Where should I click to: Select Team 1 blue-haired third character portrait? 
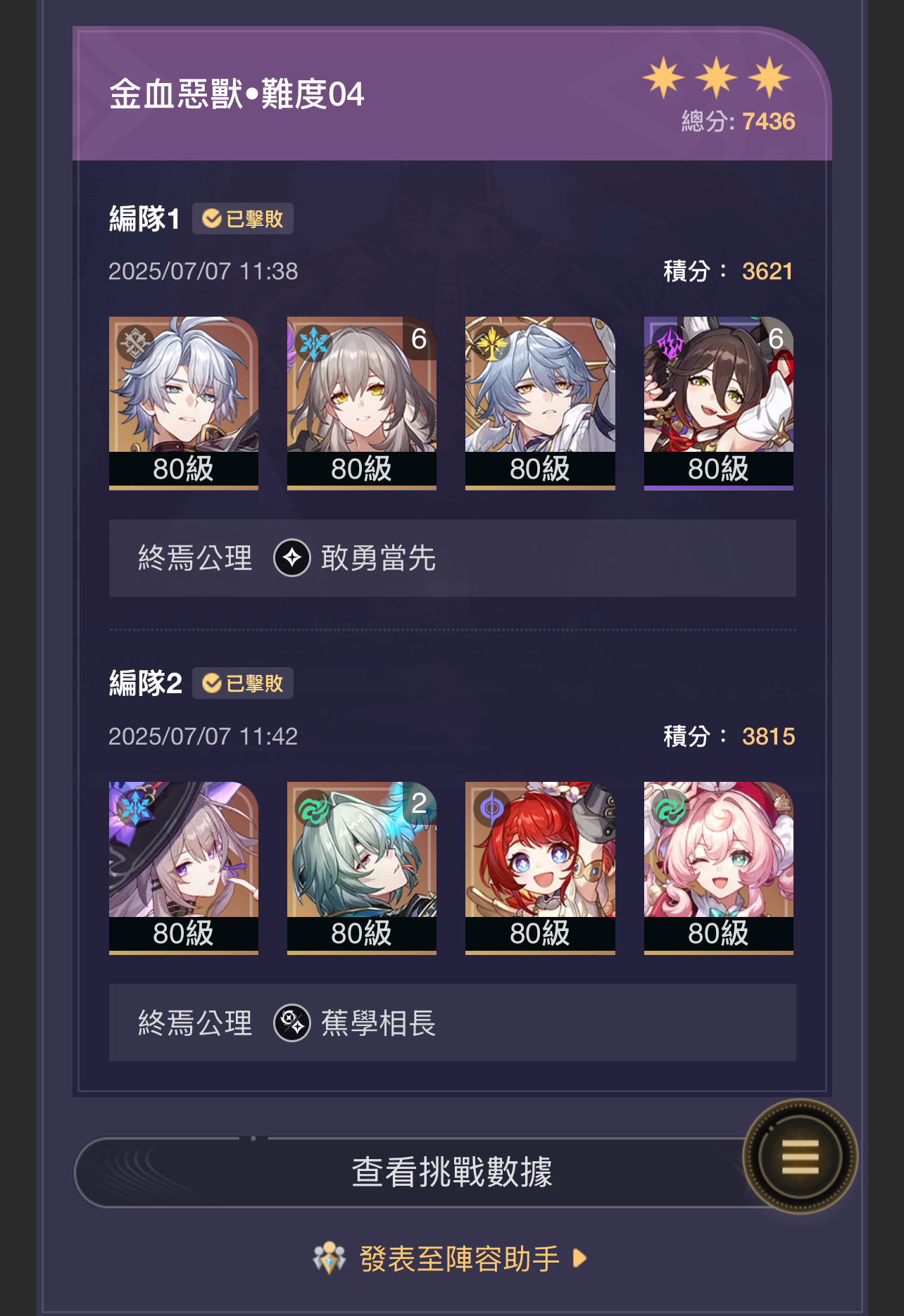click(540, 403)
